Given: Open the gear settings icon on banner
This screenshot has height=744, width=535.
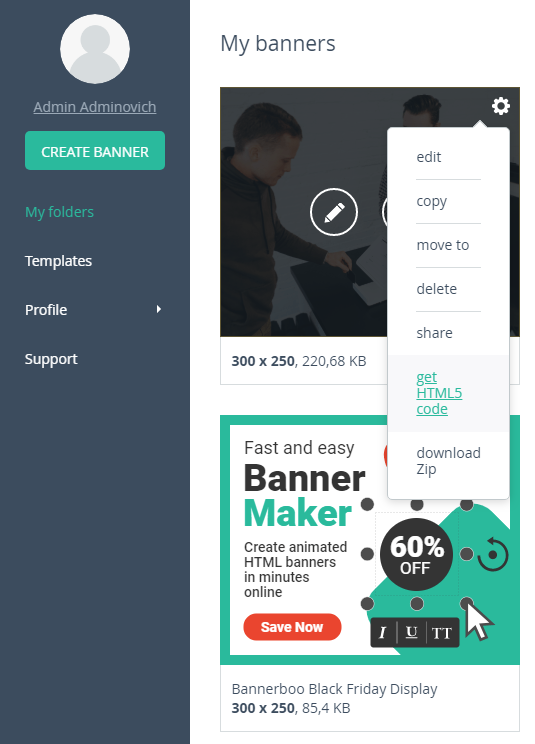Looking at the screenshot, I should (500, 106).
